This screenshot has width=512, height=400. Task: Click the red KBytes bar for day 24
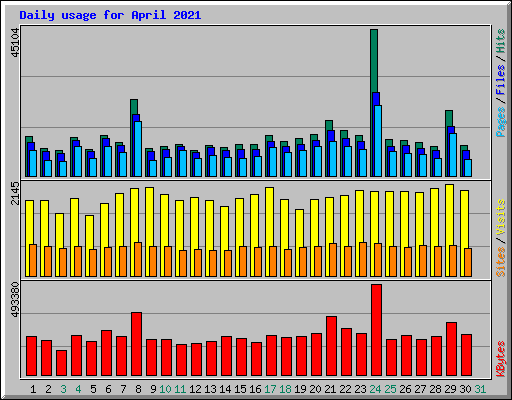[377, 330]
